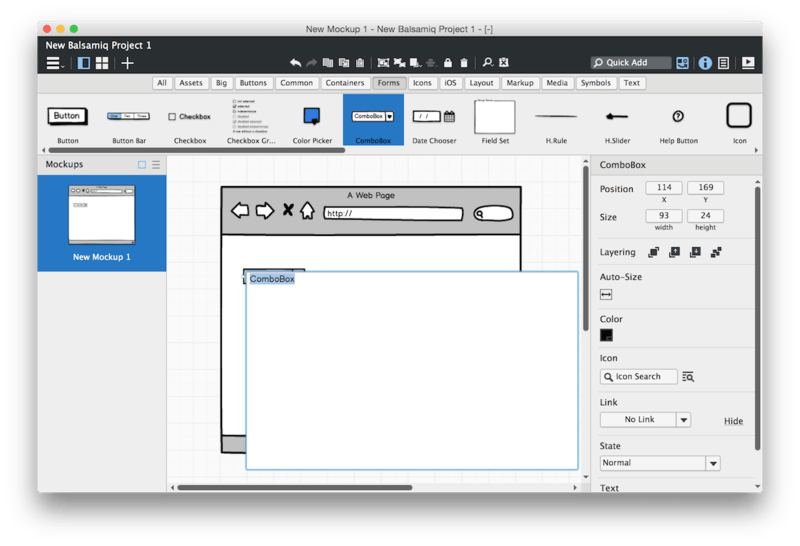Enter full screen presentation mode
This screenshot has width=800, height=546.
[x=748, y=63]
